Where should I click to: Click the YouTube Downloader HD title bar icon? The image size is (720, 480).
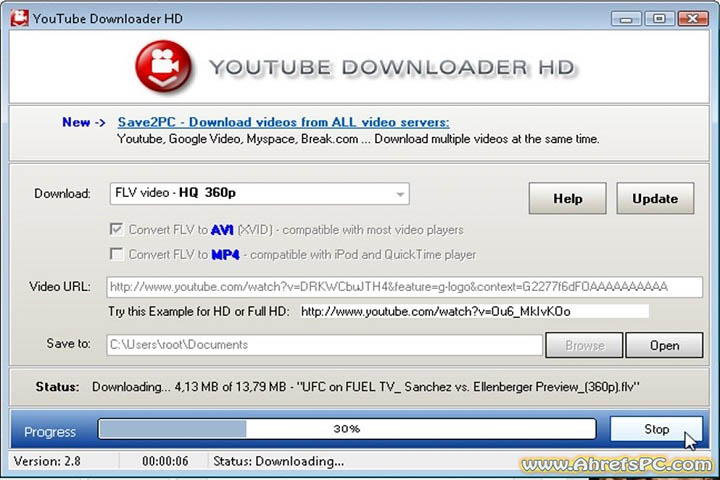[19, 18]
